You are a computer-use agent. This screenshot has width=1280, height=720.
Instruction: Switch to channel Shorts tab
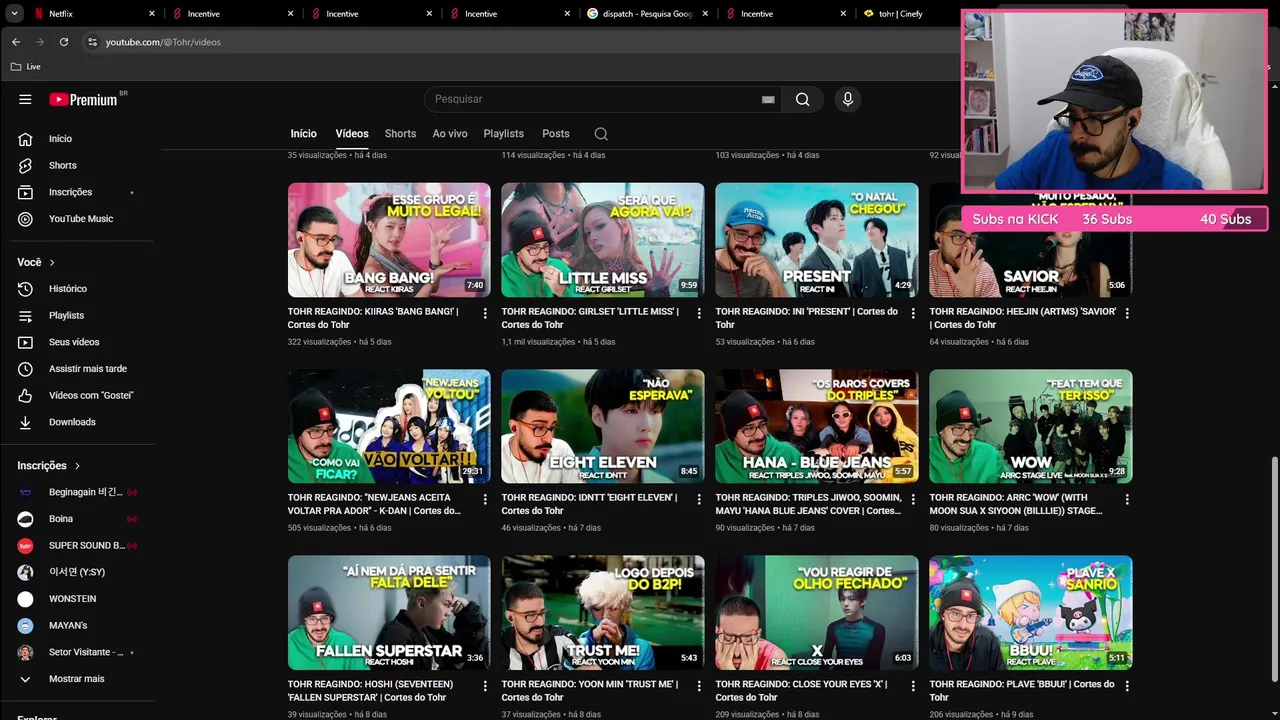(x=400, y=134)
